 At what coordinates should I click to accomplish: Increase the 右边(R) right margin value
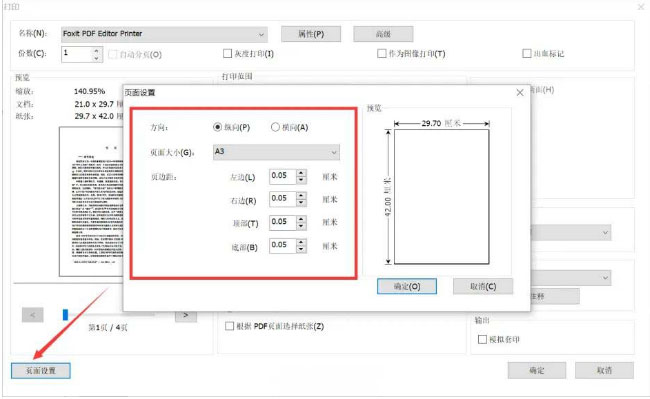302,196
